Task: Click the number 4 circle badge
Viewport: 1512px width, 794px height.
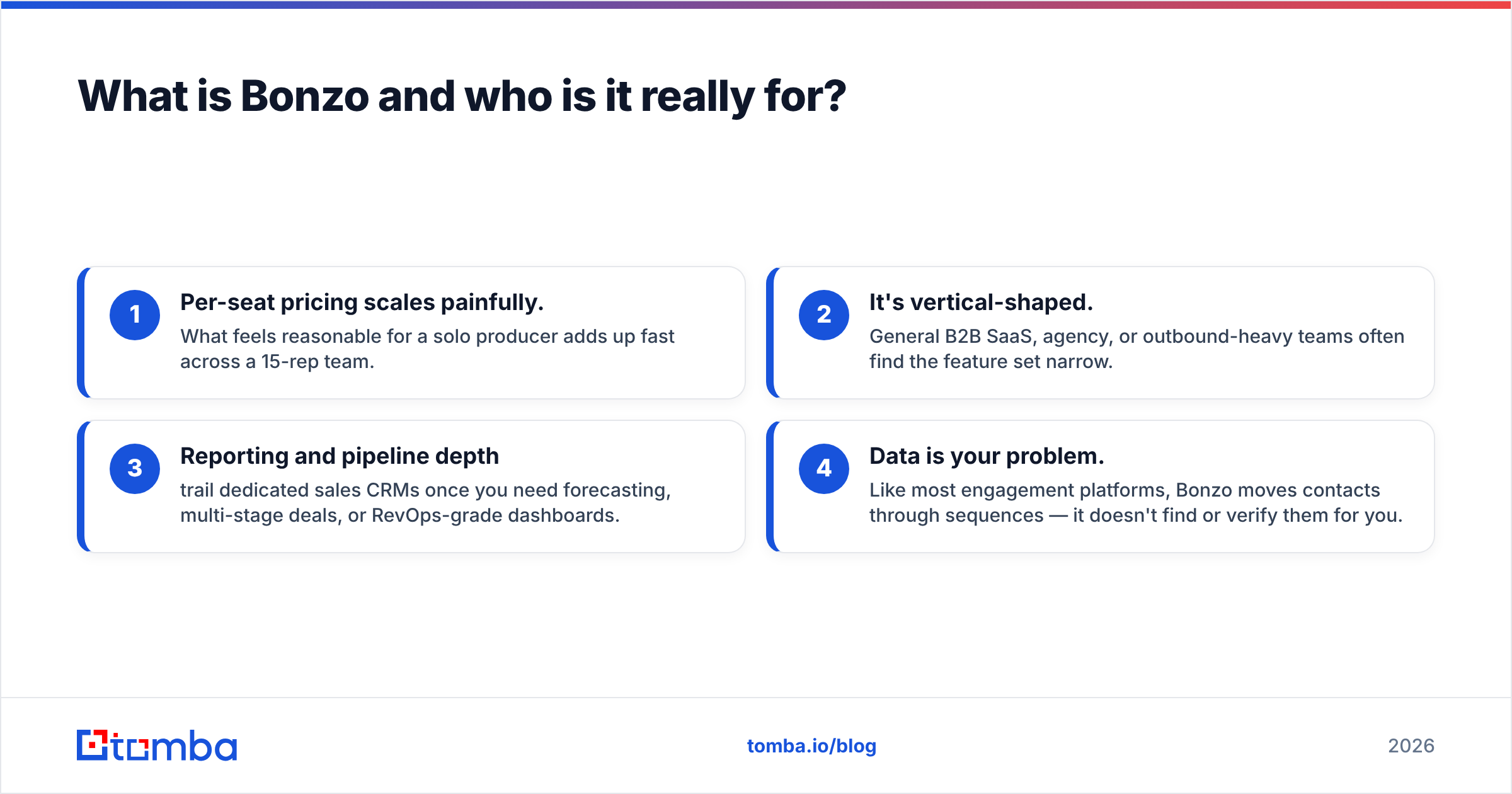Action: (824, 469)
